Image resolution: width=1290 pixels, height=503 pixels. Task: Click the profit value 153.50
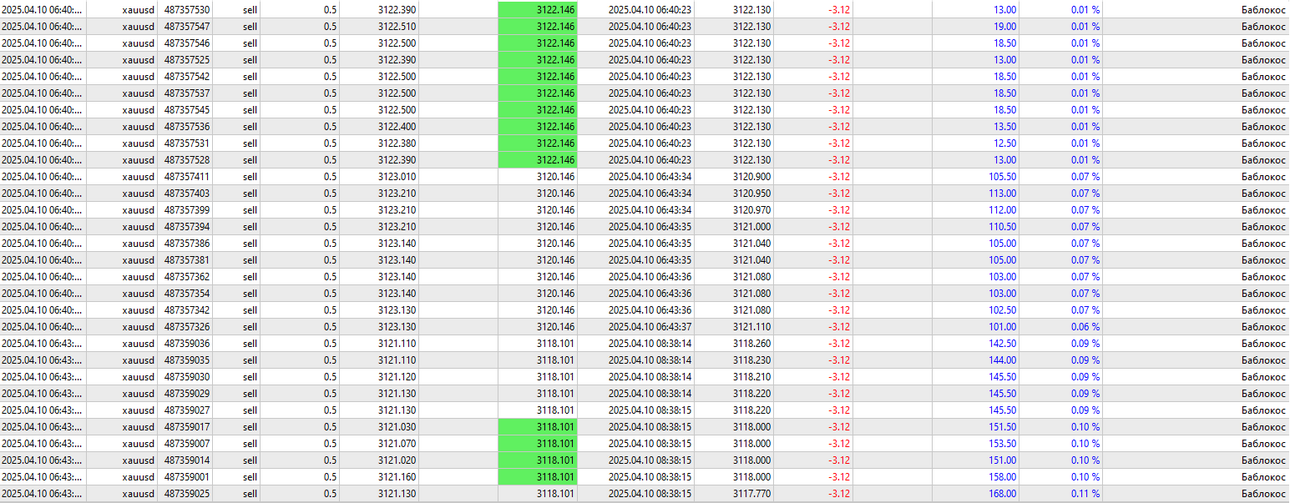point(1002,443)
